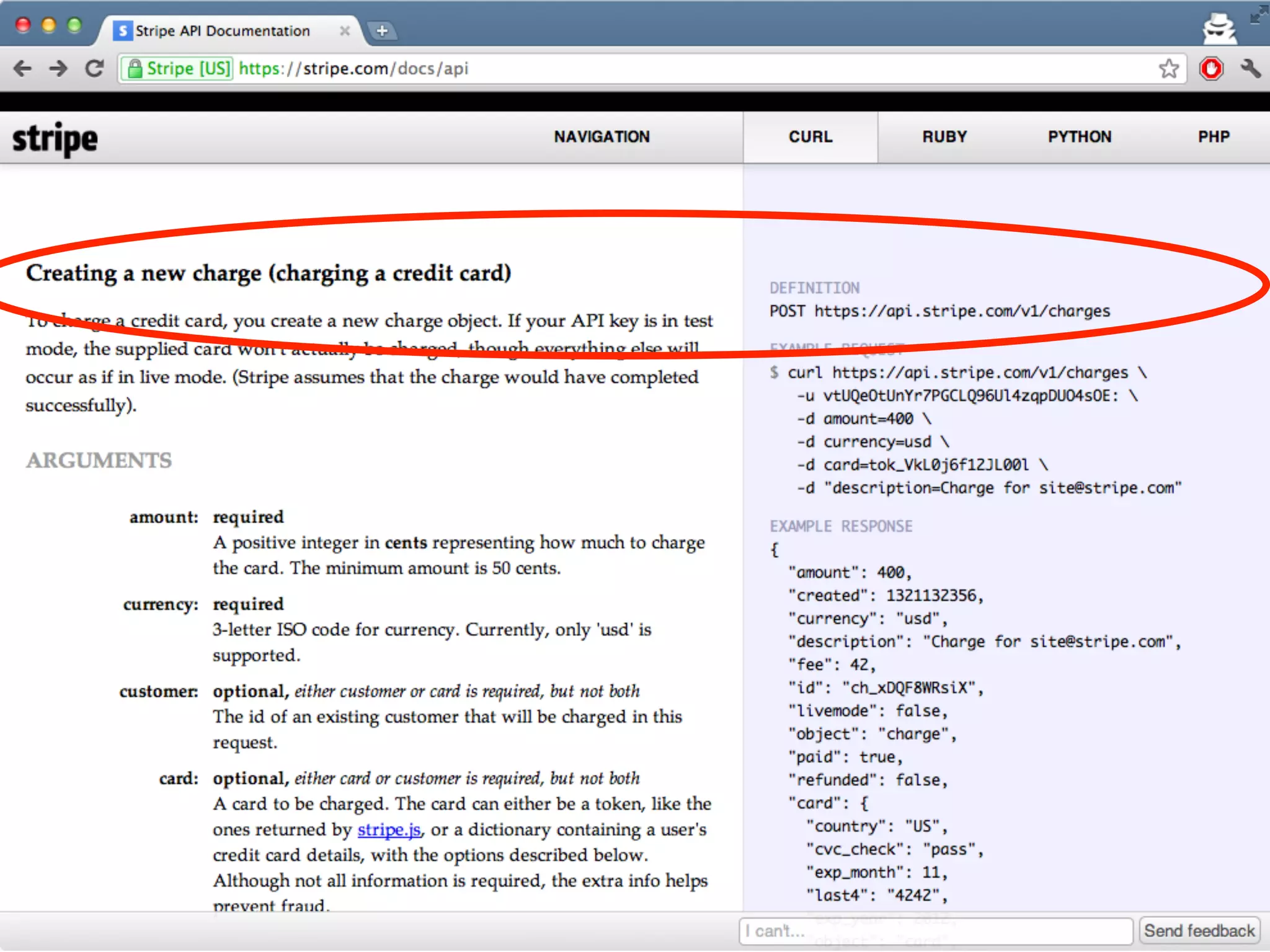
Task: Click the browser forward arrow
Action: coord(58,68)
